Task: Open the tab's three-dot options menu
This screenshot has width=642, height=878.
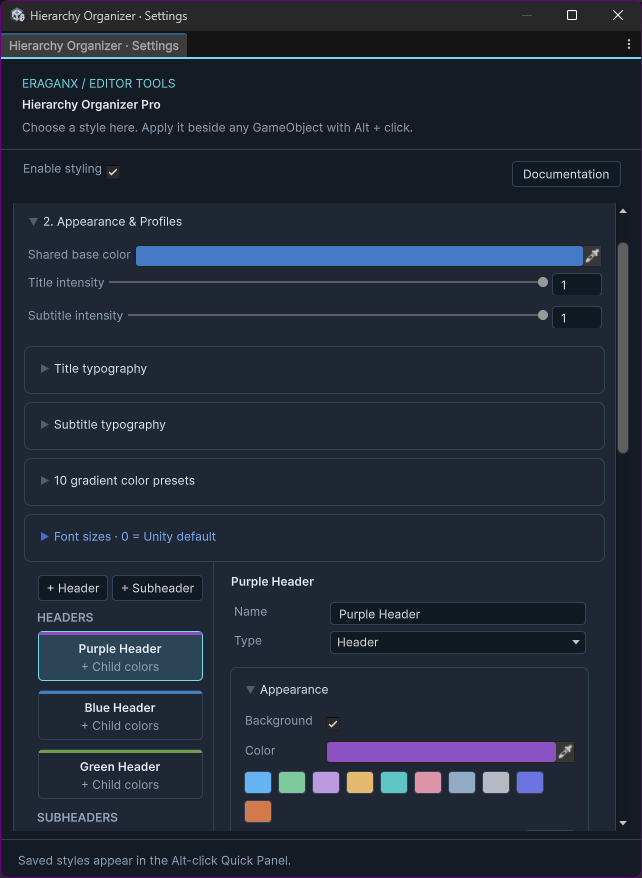Action: click(x=629, y=45)
